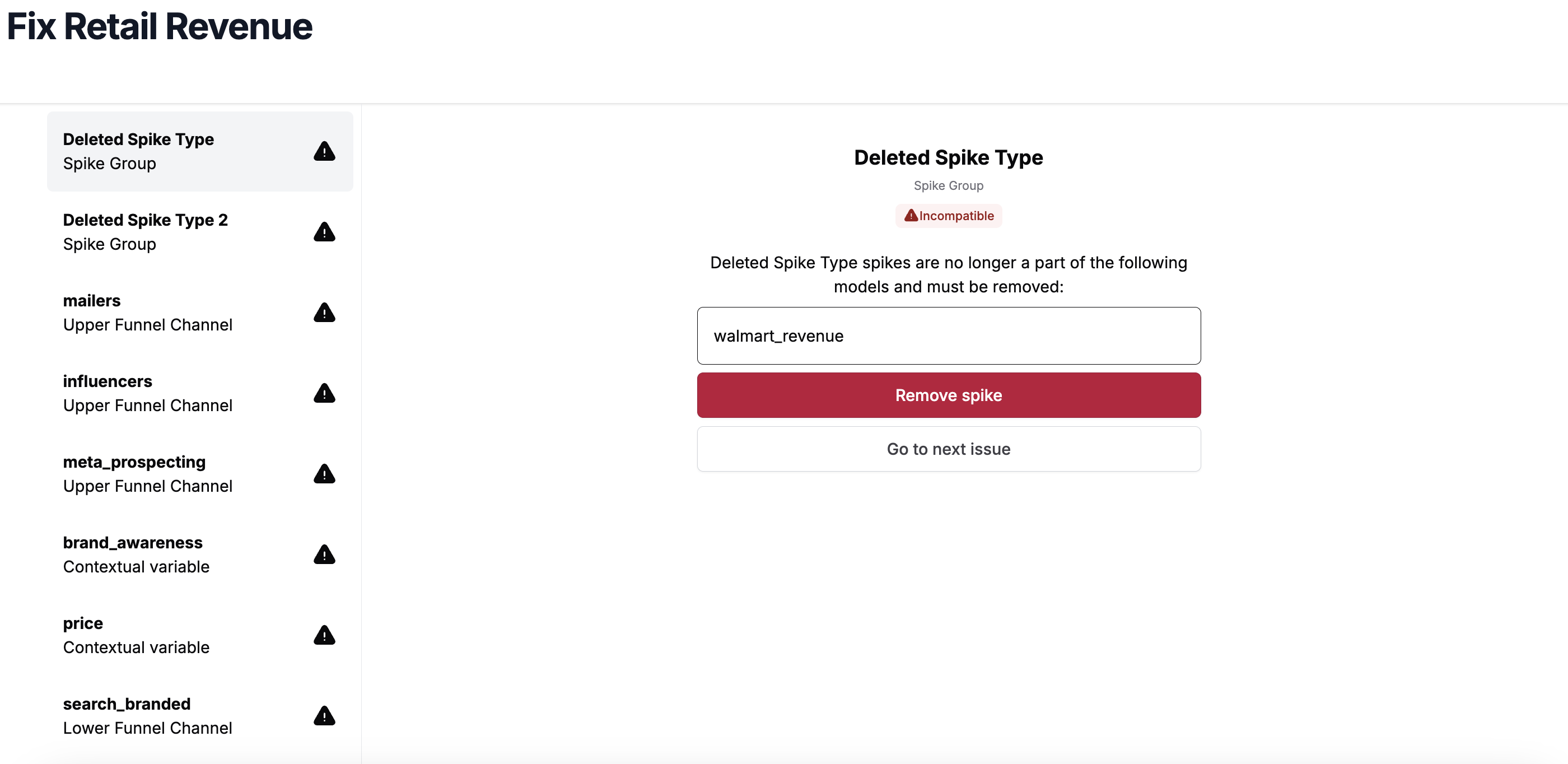Click the influencers warning triangle icon
The height and width of the screenshot is (764, 1568).
(x=324, y=393)
